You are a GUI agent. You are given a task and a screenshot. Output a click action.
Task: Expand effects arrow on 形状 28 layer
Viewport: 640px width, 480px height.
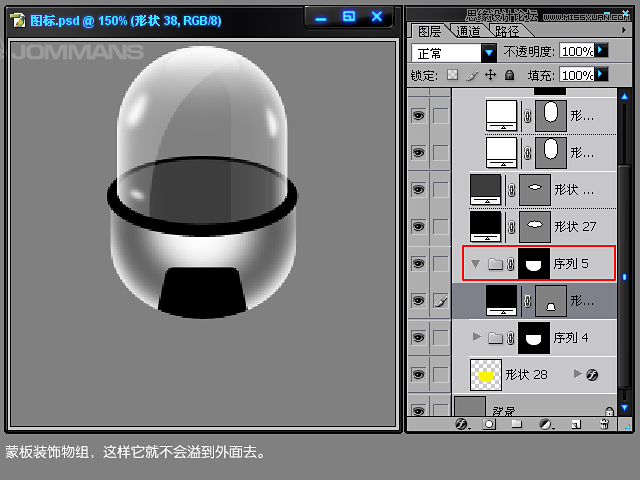pyautogui.click(x=577, y=373)
